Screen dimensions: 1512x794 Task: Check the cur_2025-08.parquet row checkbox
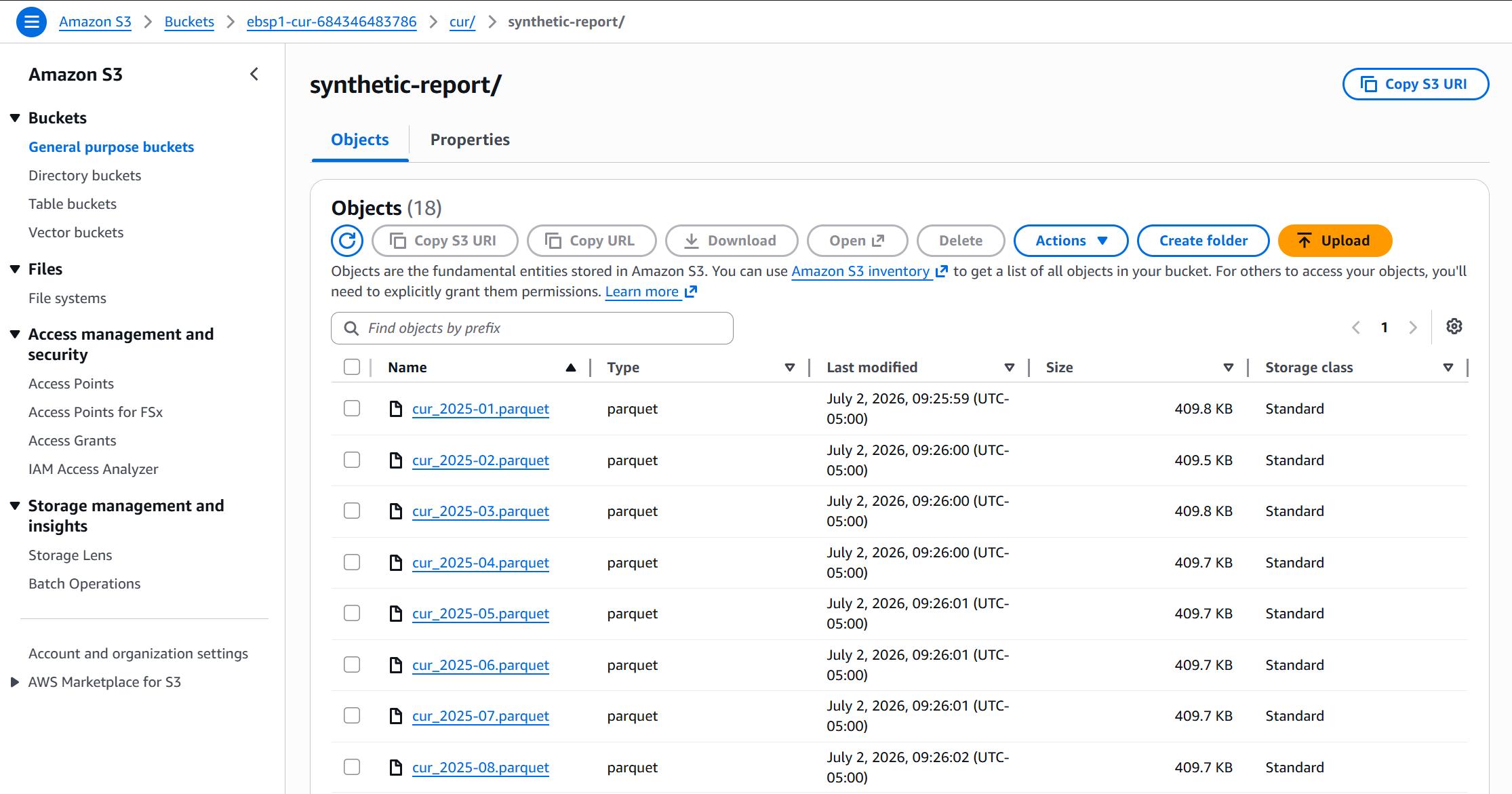tap(352, 767)
